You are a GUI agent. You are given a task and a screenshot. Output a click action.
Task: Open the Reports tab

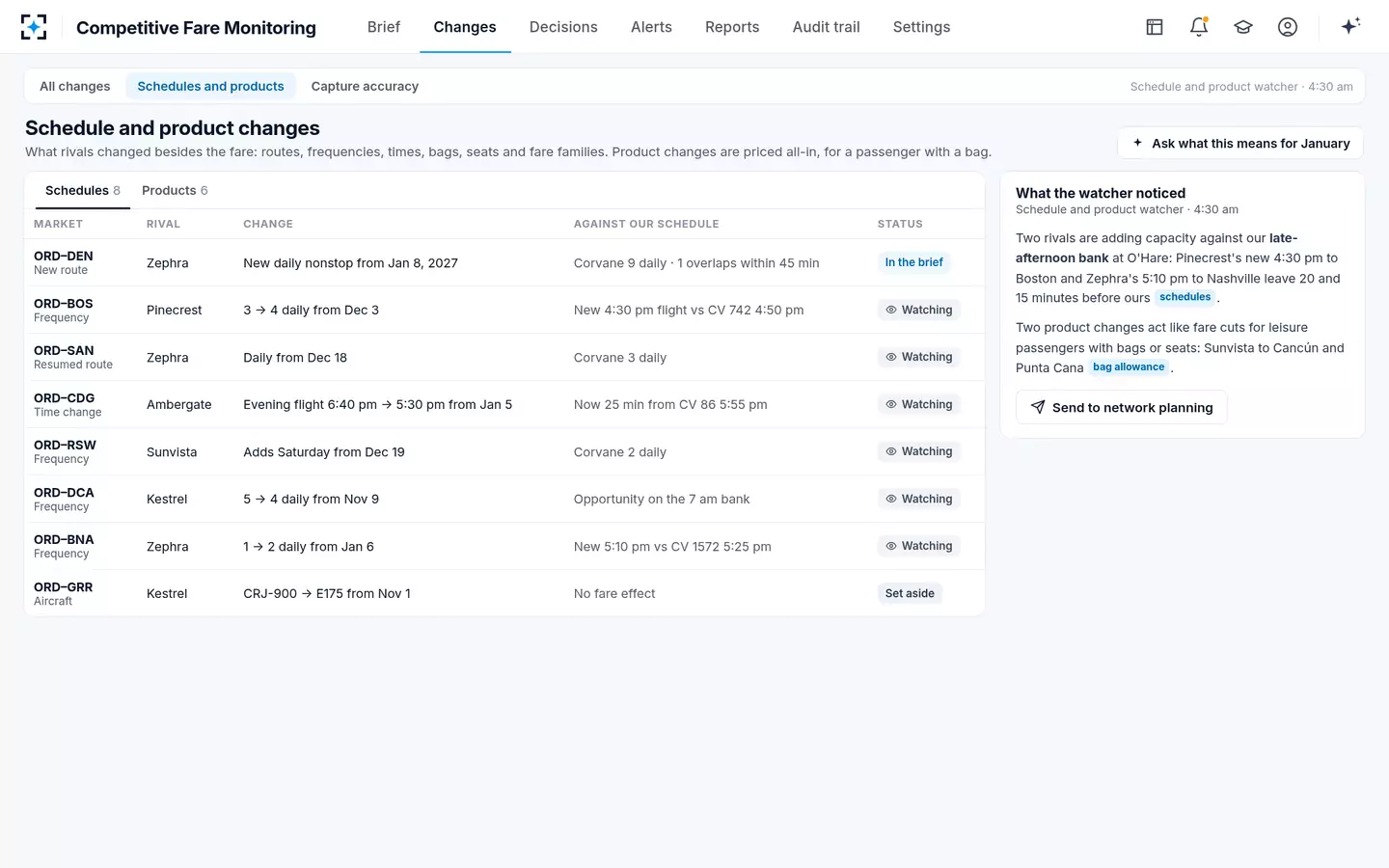732,27
